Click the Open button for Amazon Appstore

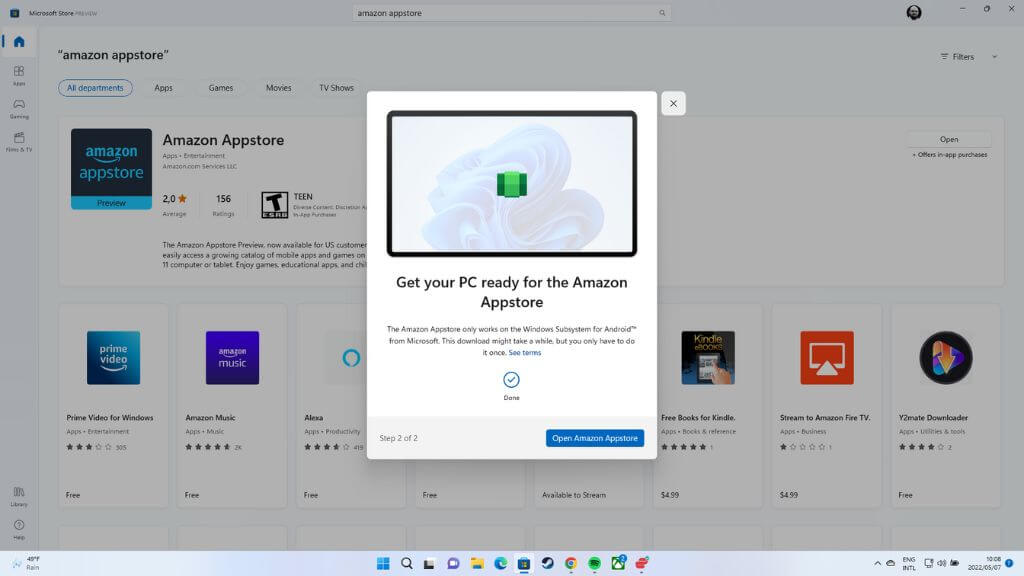[x=949, y=139]
